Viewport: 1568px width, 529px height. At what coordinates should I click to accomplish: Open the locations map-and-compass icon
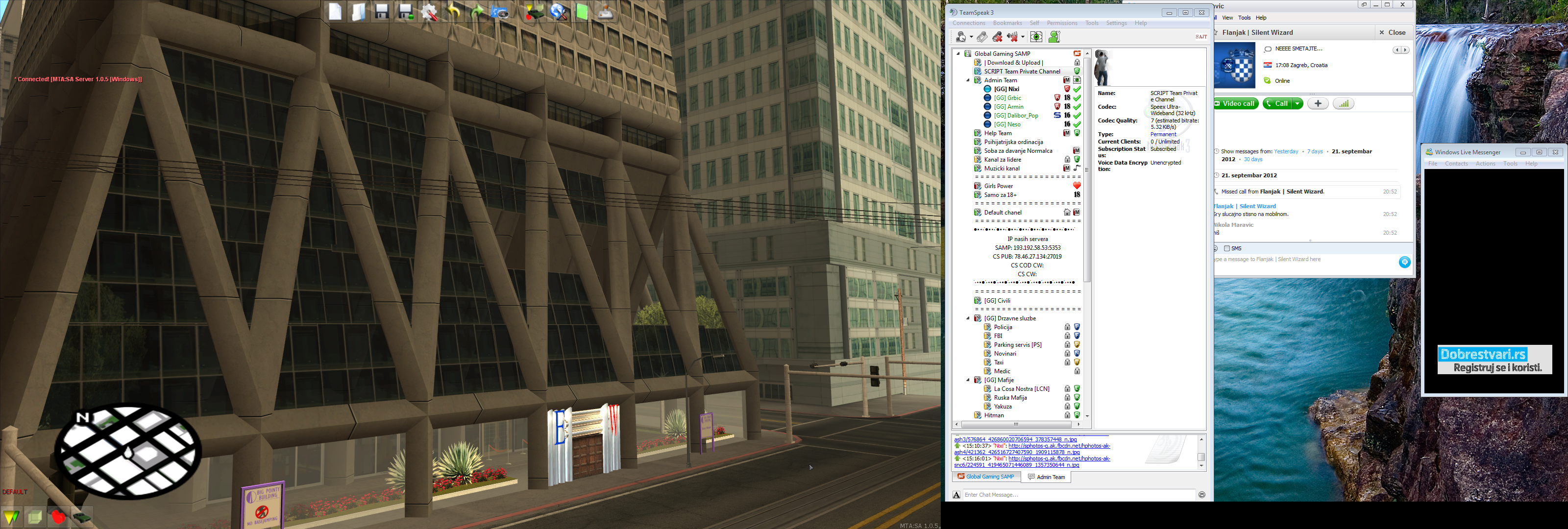[x=500, y=12]
